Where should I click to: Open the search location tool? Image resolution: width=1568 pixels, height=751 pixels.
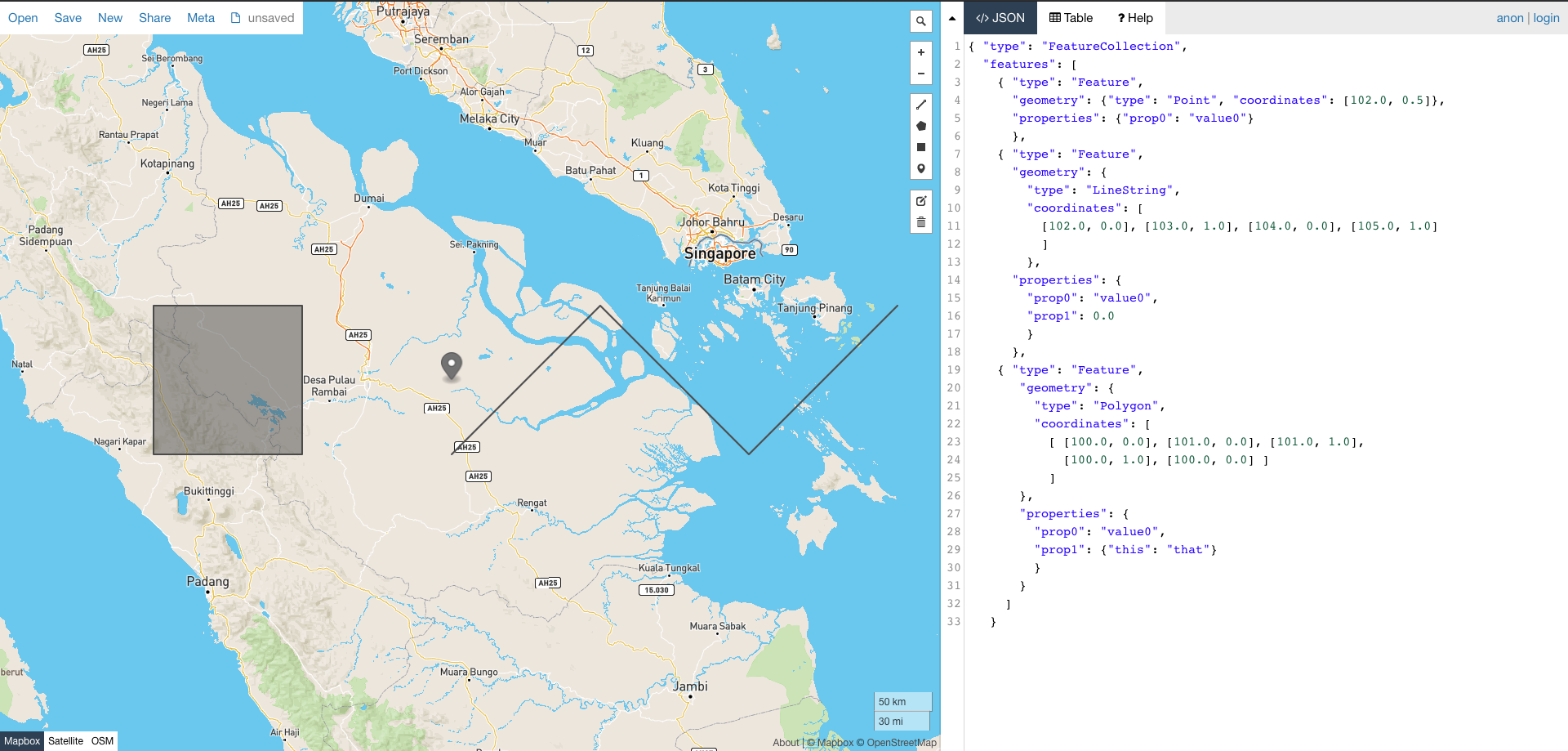point(920,20)
